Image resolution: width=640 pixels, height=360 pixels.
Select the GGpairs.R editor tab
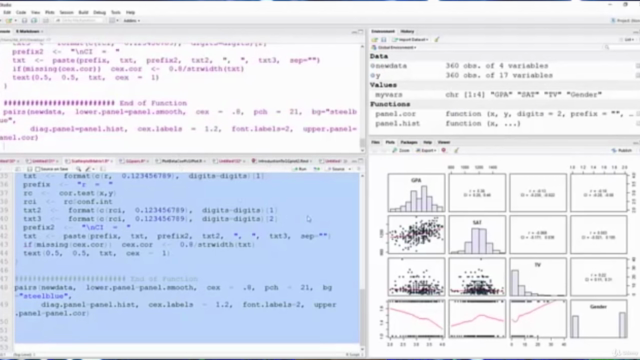coord(134,161)
